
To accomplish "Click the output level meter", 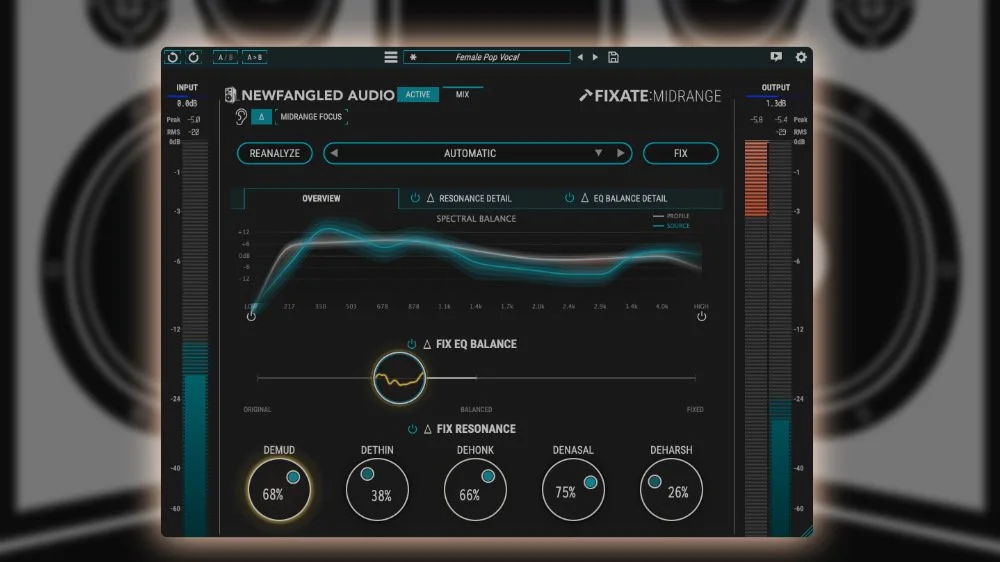I will click(768, 338).
